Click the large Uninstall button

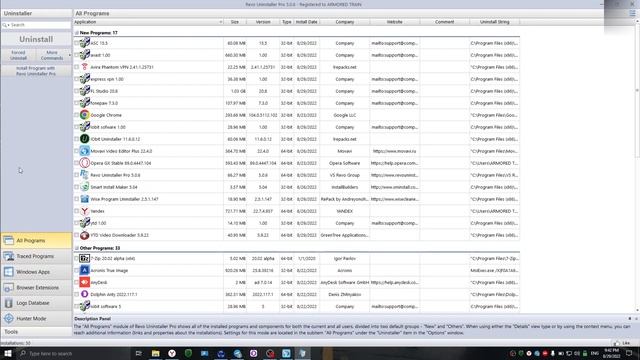pyautogui.click(x=36, y=39)
